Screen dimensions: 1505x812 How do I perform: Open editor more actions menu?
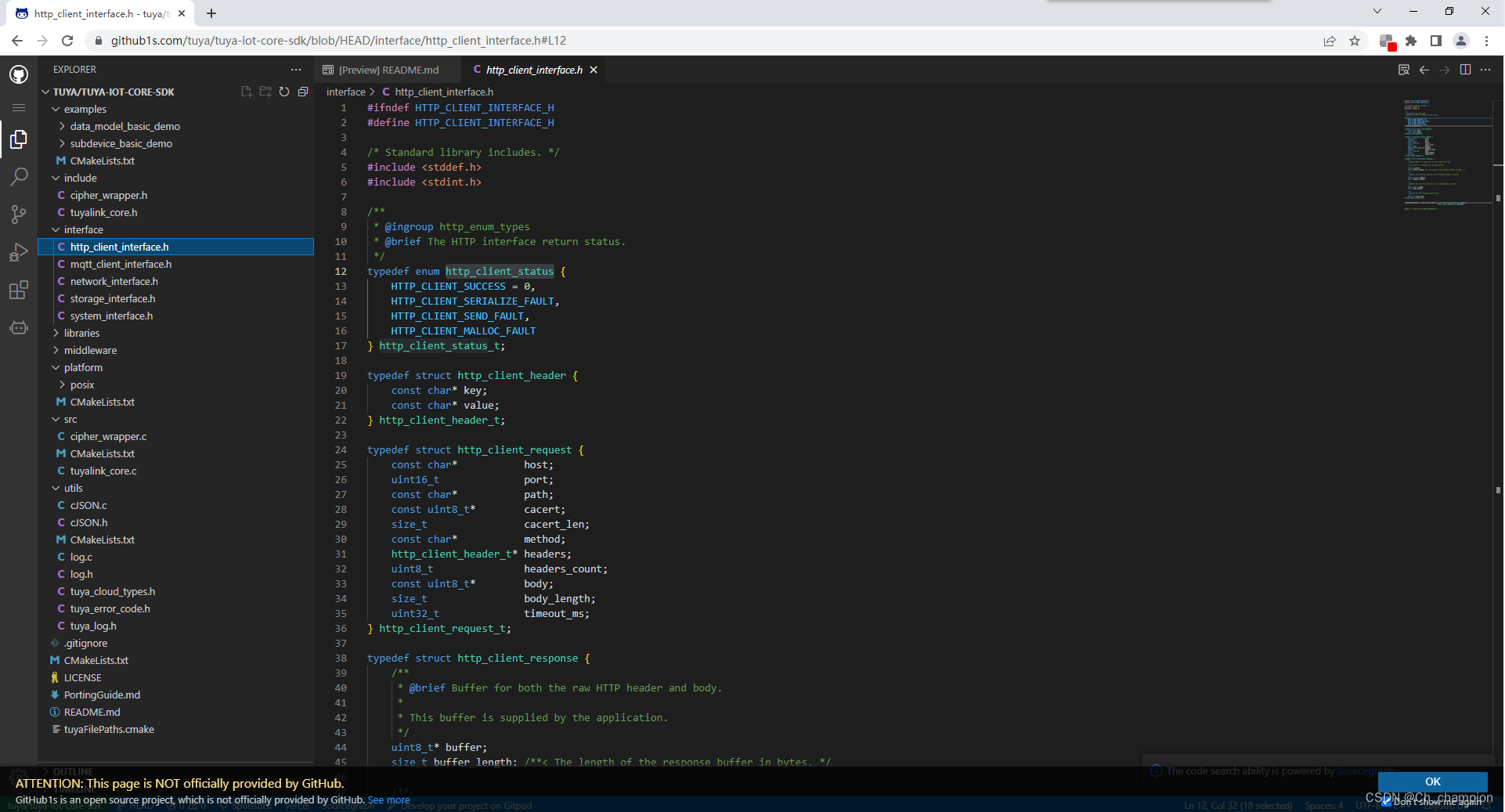(1485, 70)
